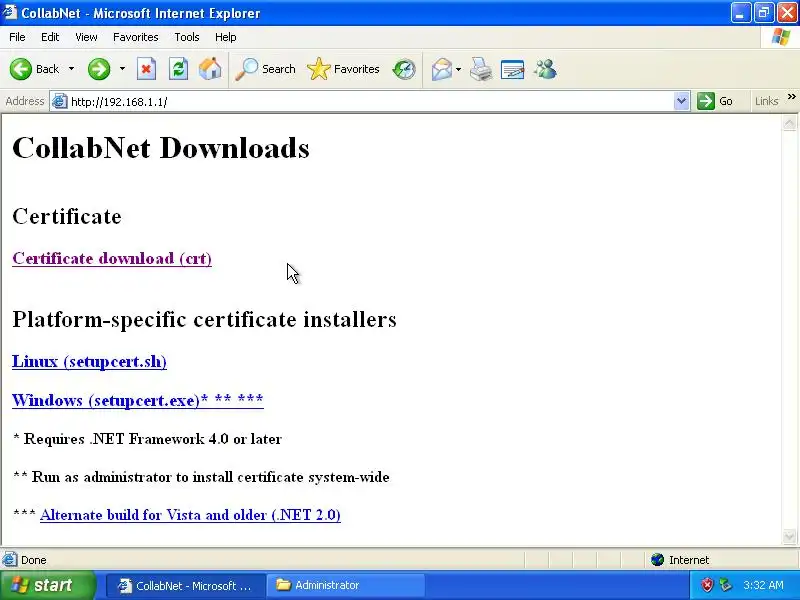Open Messenger with the people icon
The height and width of the screenshot is (600, 800).
pyautogui.click(x=545, y=69)
